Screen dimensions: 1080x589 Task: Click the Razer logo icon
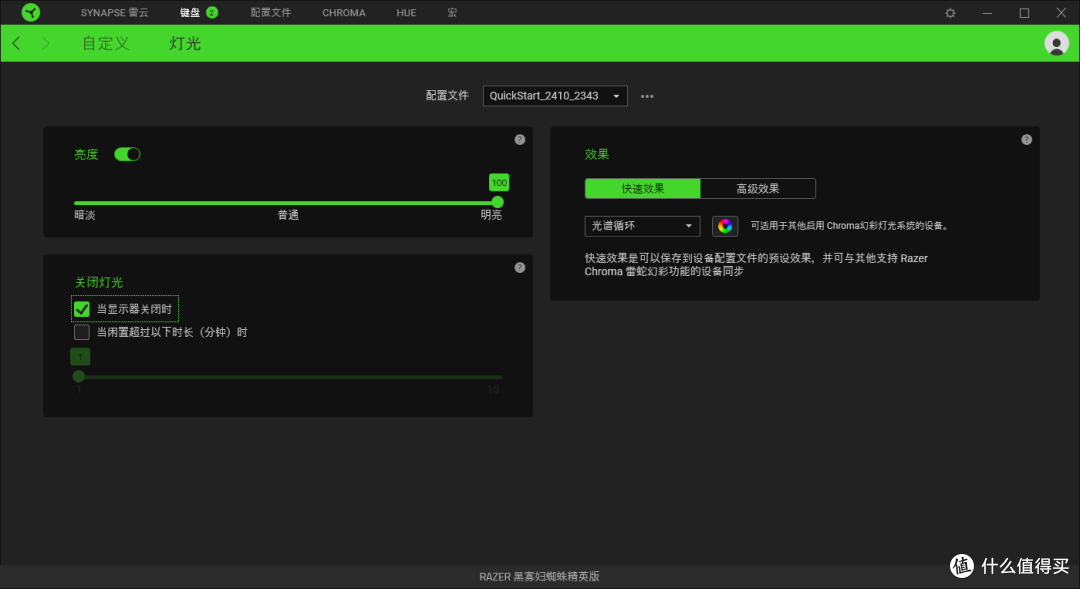click(31, 12)
